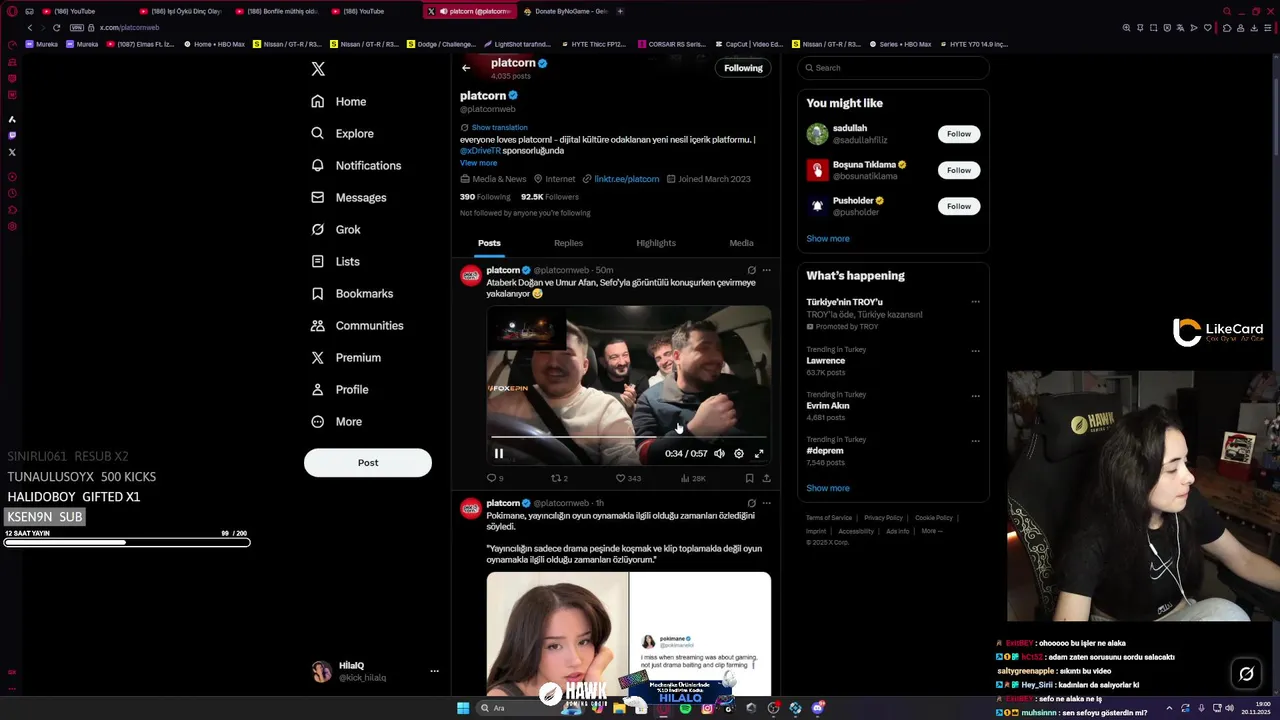Share the Ataberk Doğan post

[x=765, y=478]
